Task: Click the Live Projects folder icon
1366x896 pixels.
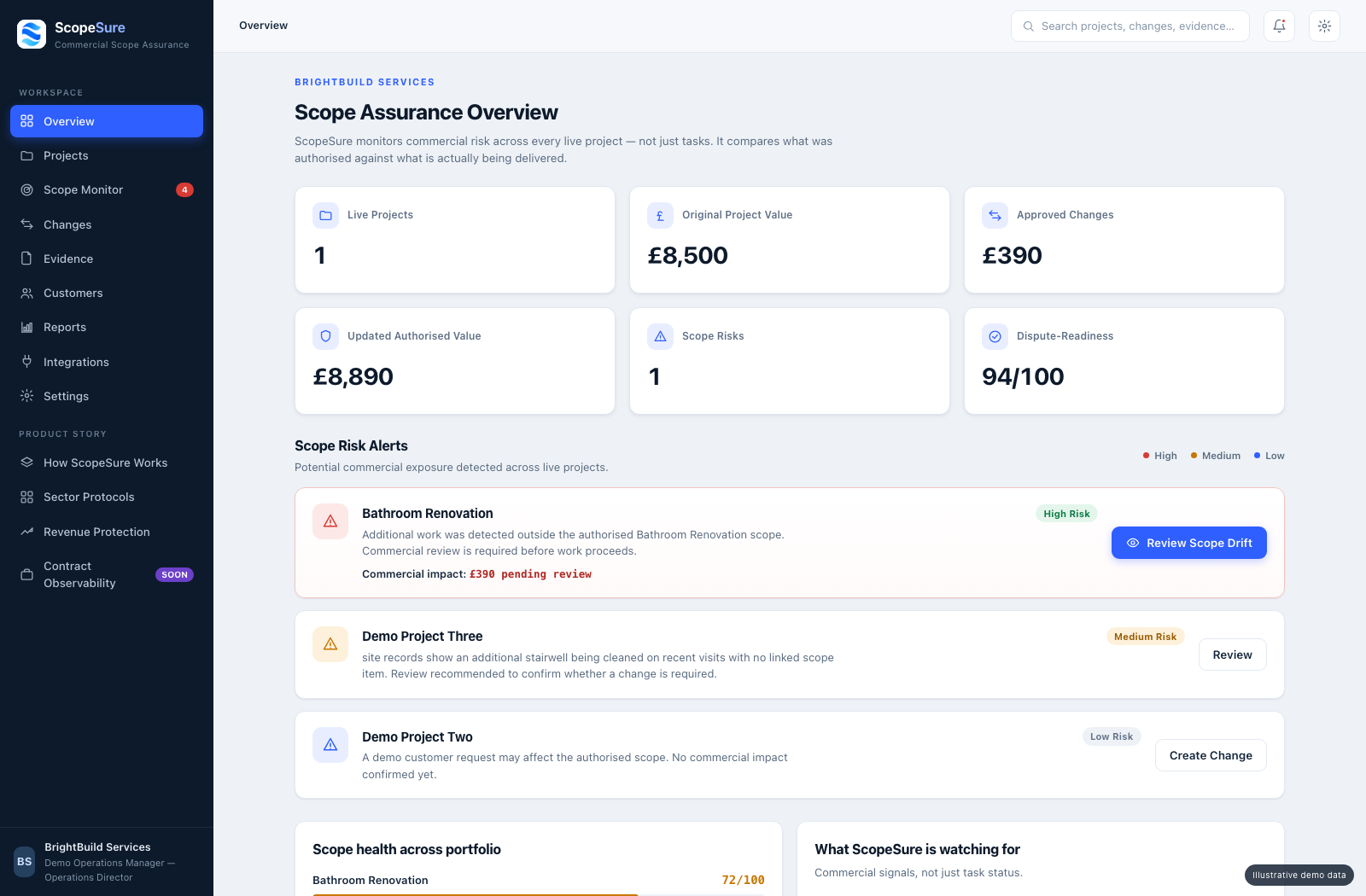Action: tap(325, 216)
